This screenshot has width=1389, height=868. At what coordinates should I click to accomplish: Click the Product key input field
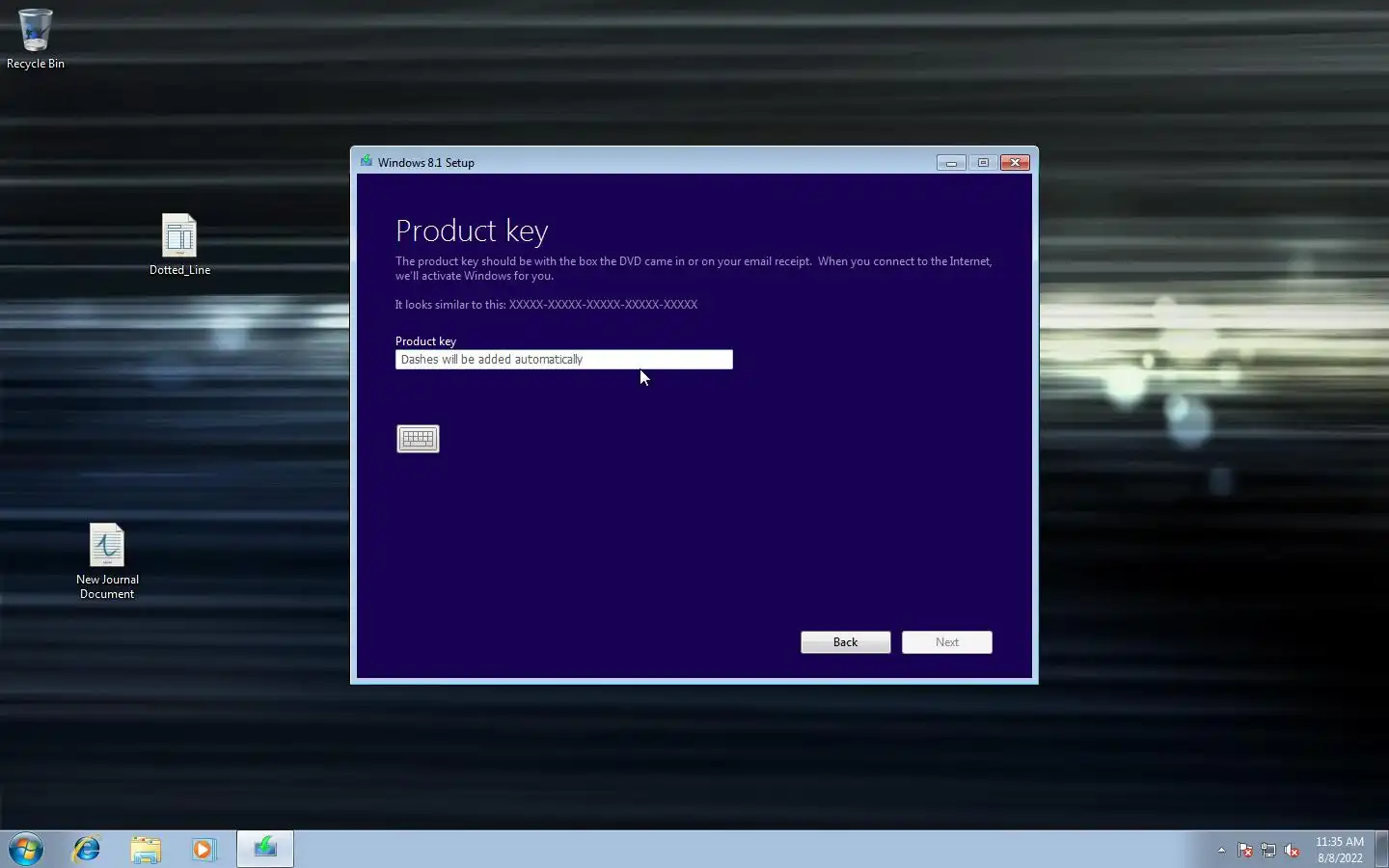coord(563,360)
